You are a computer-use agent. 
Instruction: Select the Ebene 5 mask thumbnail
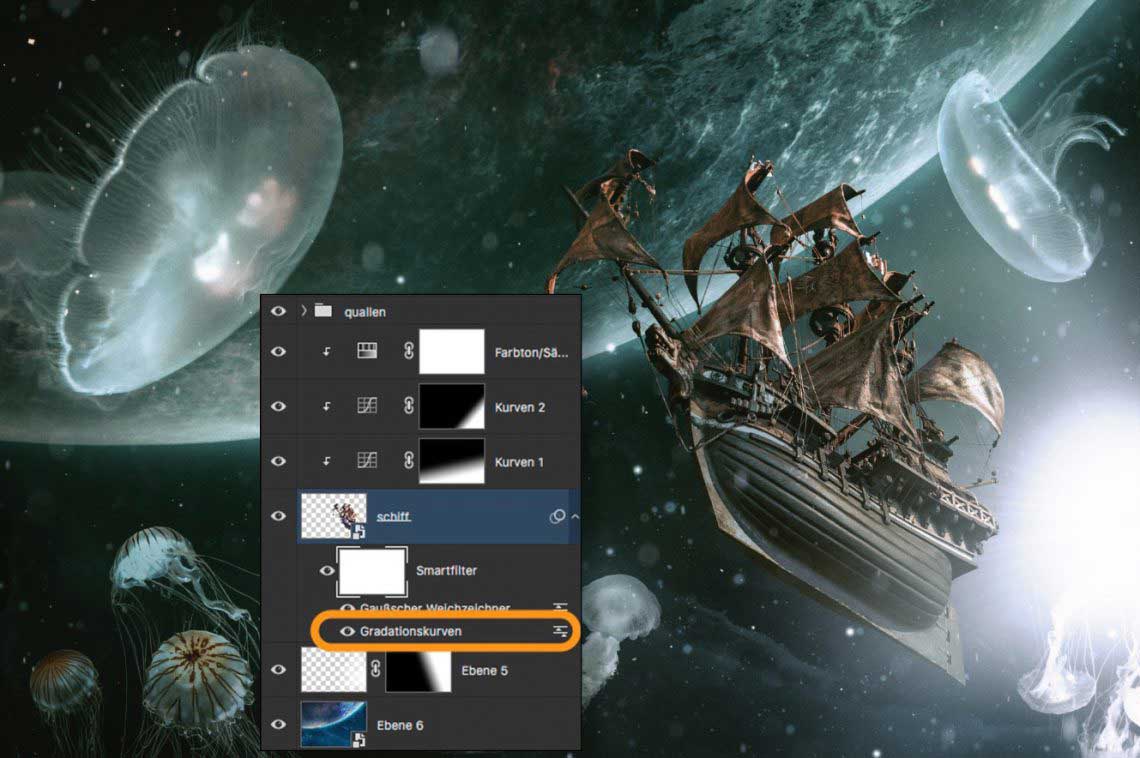pyautogui.click(x=418, y=669)
